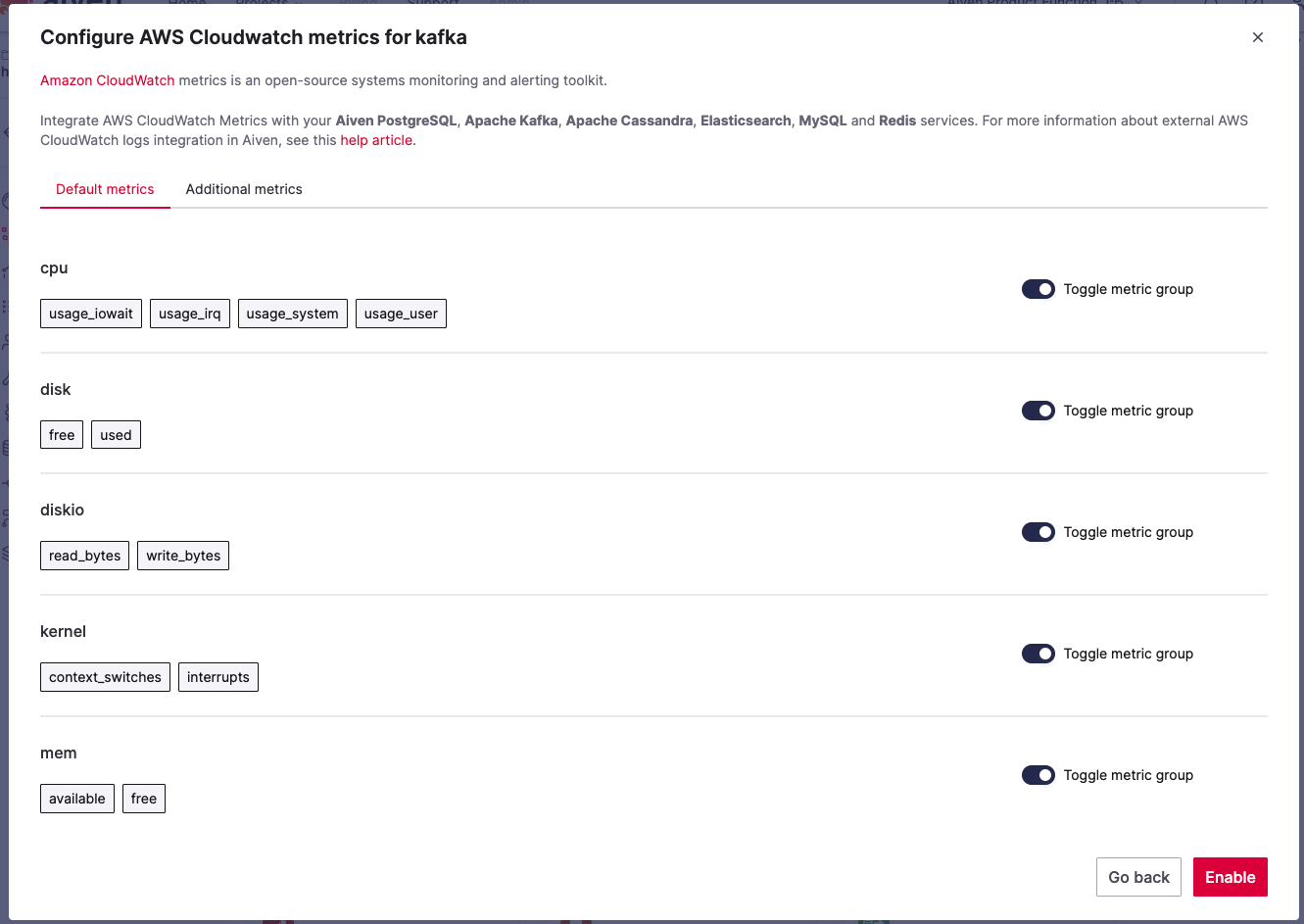
Task: Click the Go back button
Action: [1138, 877]
